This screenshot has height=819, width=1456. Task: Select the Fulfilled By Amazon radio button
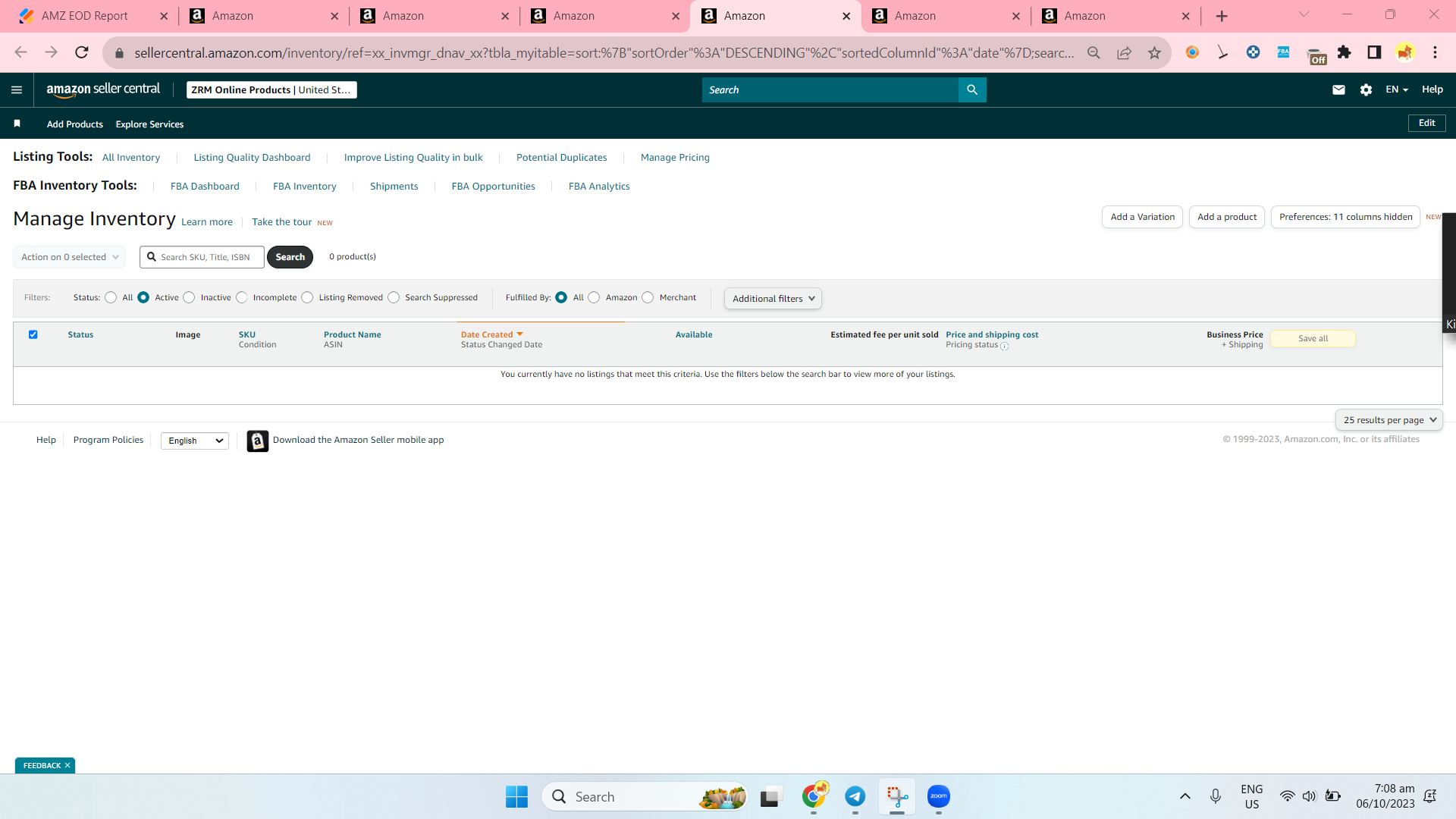[594, 297]
